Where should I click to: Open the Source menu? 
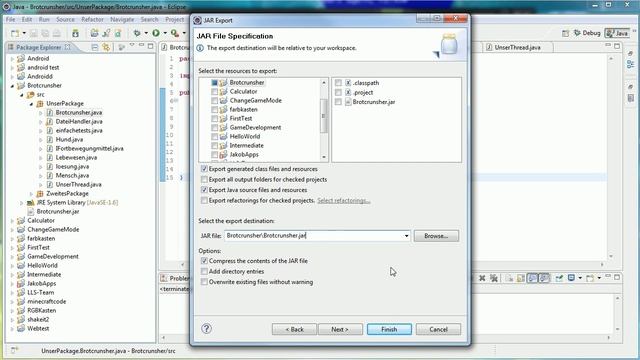click(65, 19)
